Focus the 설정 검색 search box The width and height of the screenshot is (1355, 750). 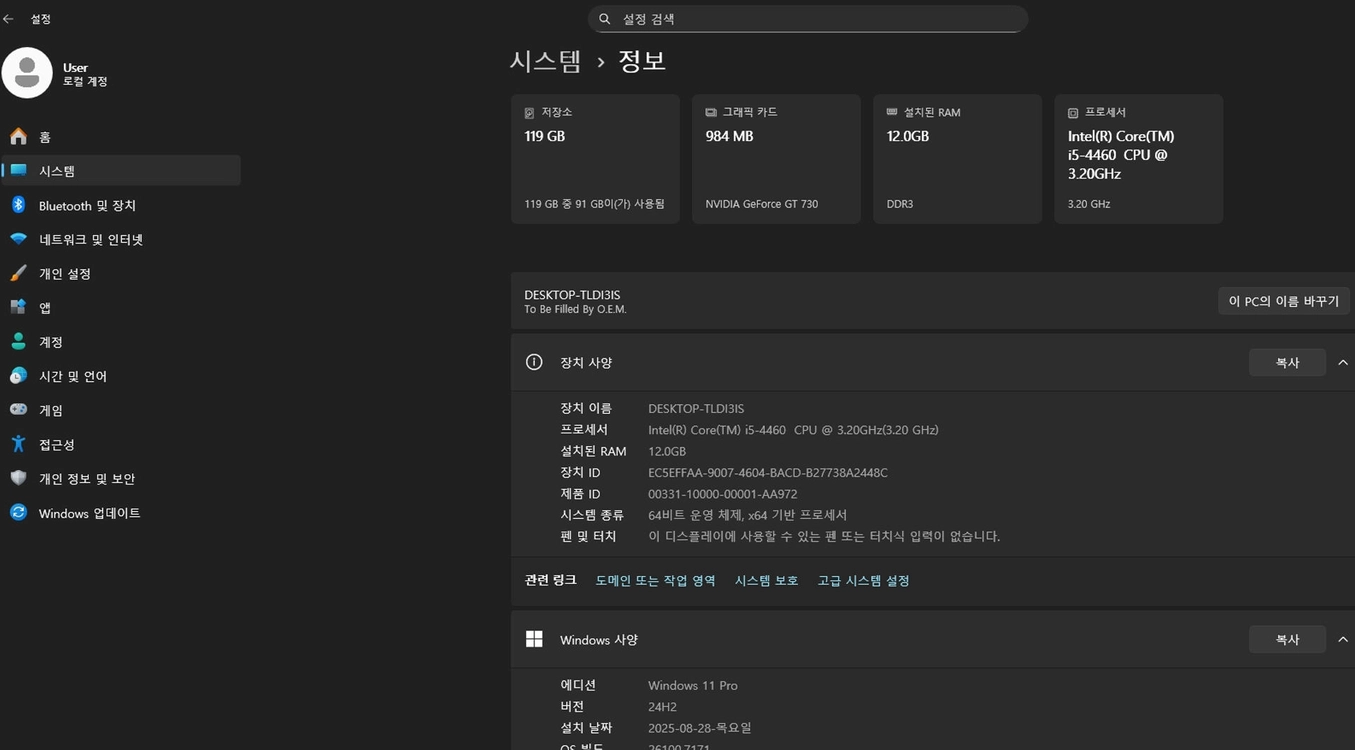pyautogui.click(x=808, y=19)
